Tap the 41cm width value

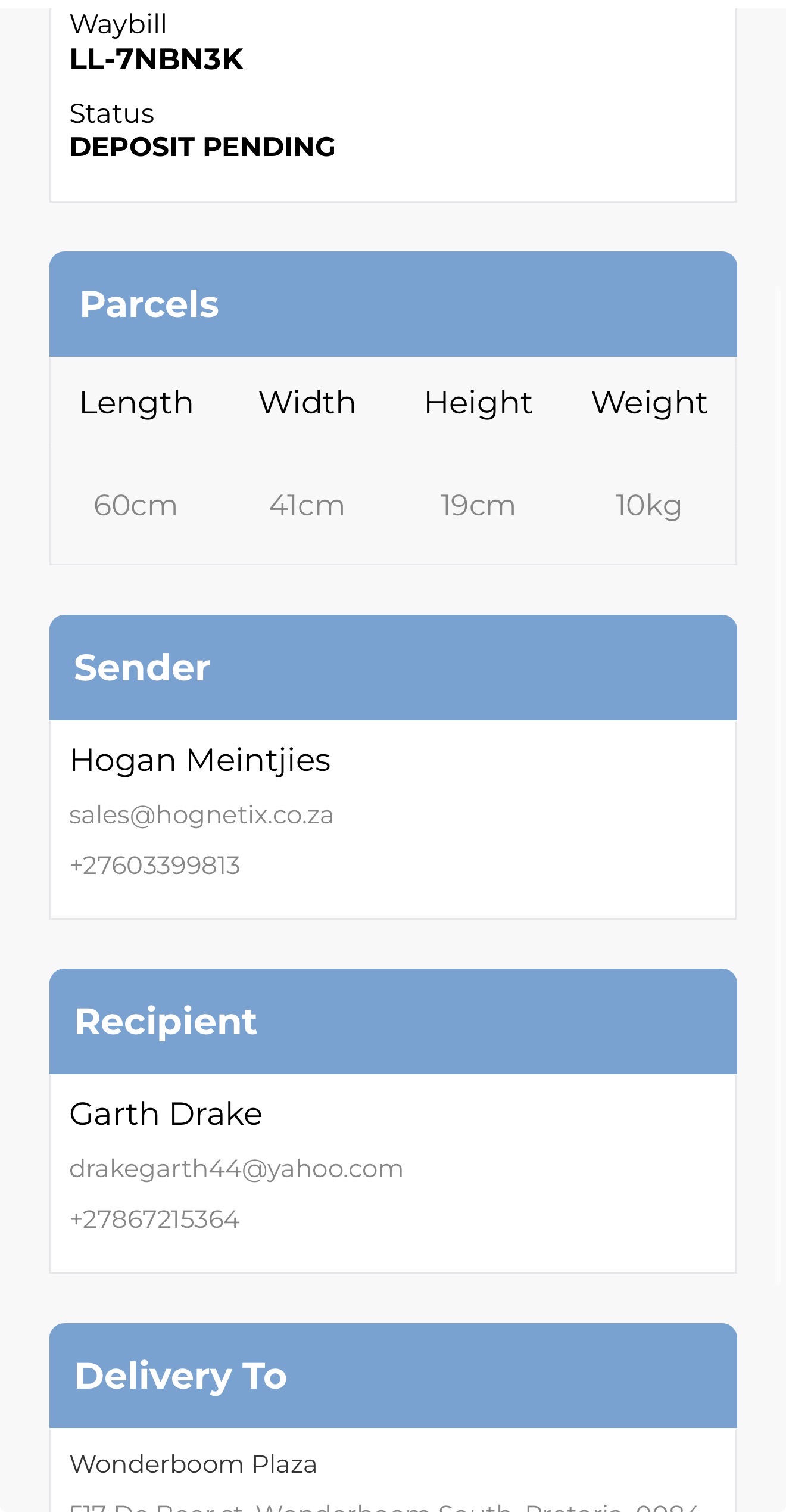[307, 505]
